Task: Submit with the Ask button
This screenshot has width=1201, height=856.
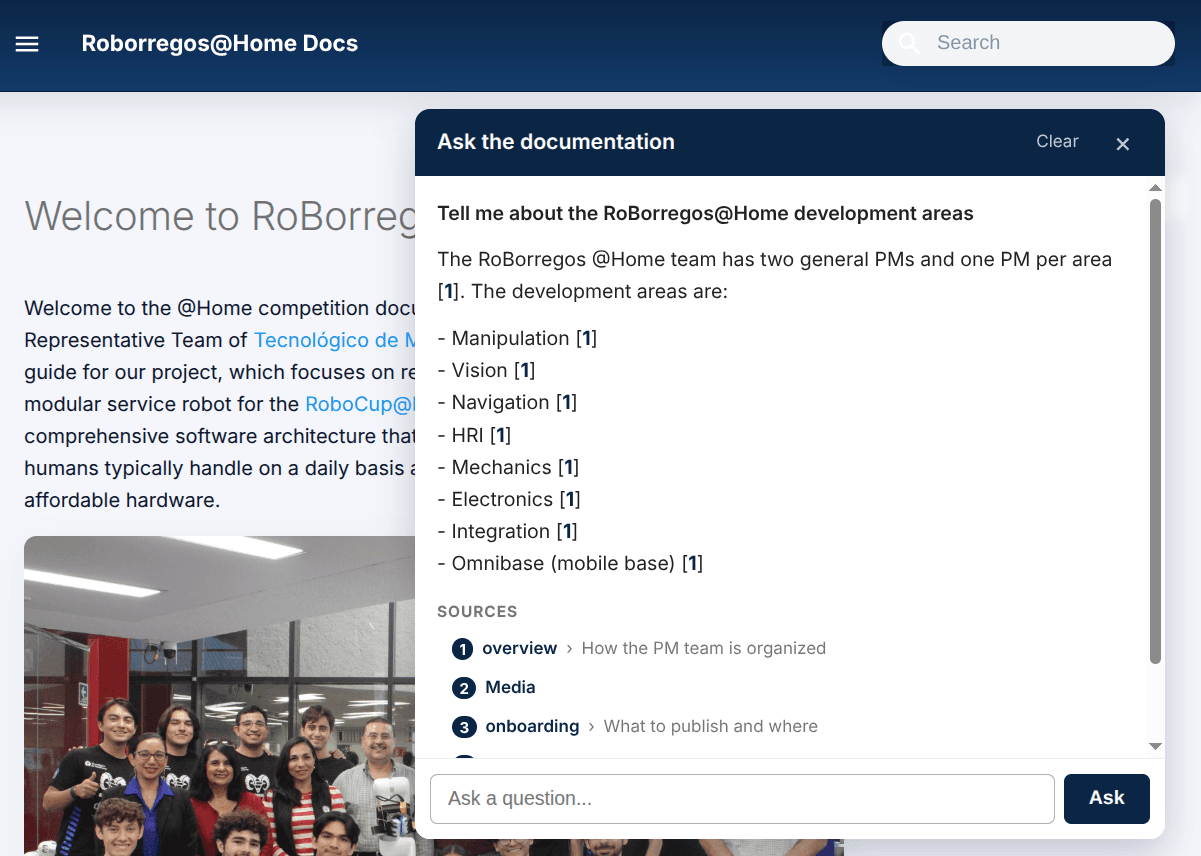Action: [x=1107, y=798]
